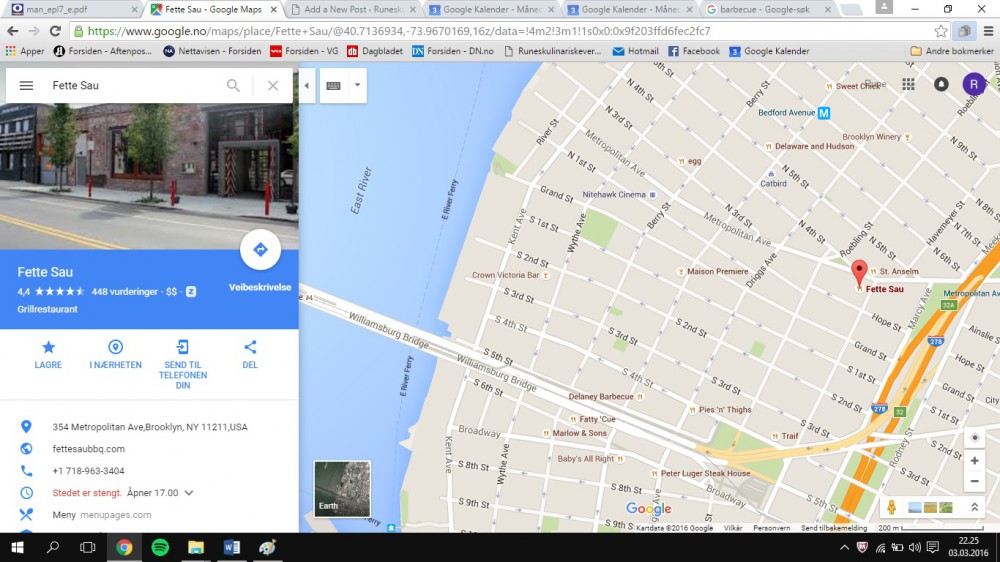Open File Explorer from the taskbar
1000x562 pixels.
[x=196, y=547]
